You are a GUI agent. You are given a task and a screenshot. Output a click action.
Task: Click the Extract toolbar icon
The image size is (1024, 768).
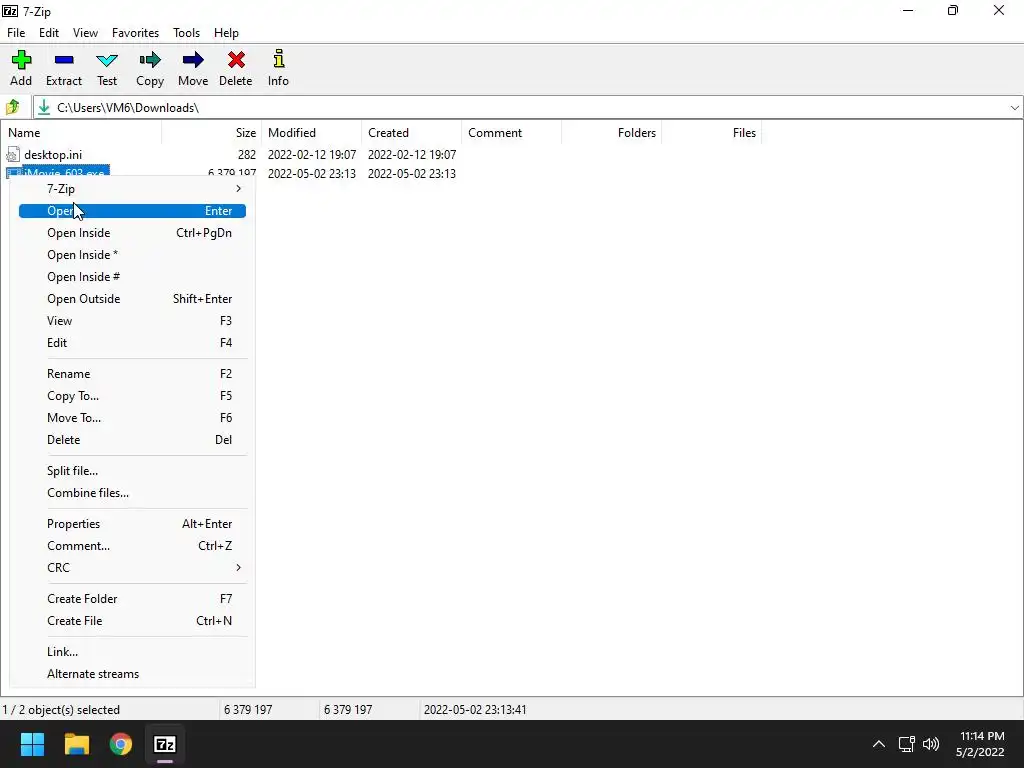[64, 60]
